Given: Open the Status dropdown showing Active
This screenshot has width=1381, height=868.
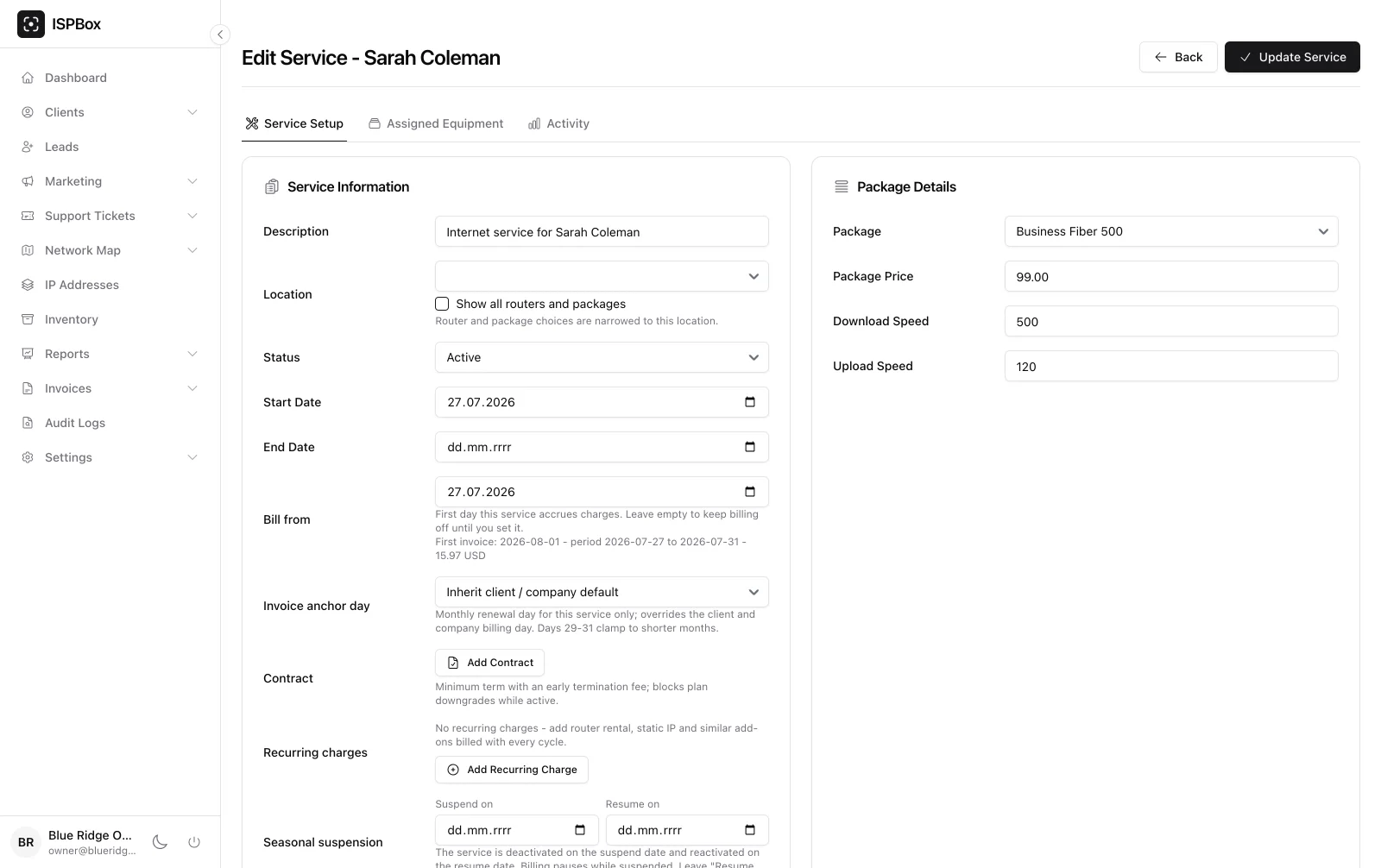Looking at the screenshot, I should [602, 357].
